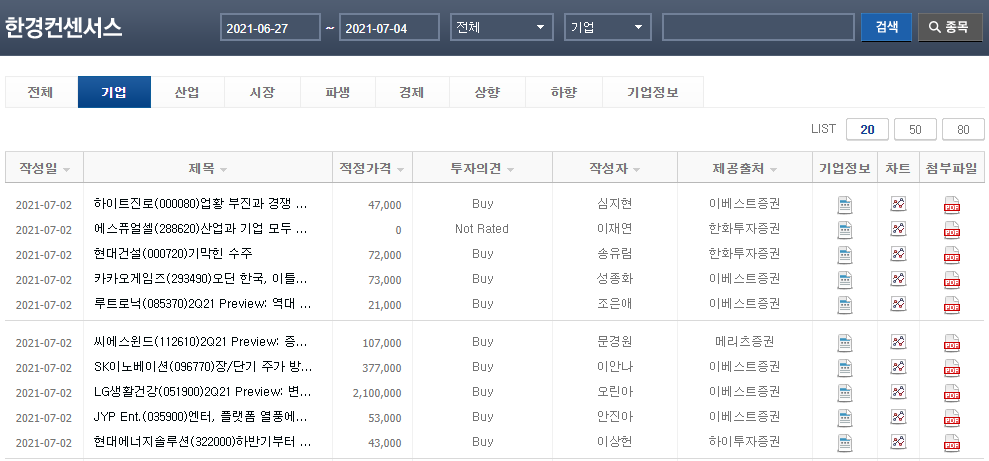Download PDF attachment for 루트로닉 report
Screen dimensions: 989x461
click(x=952, y=305)
